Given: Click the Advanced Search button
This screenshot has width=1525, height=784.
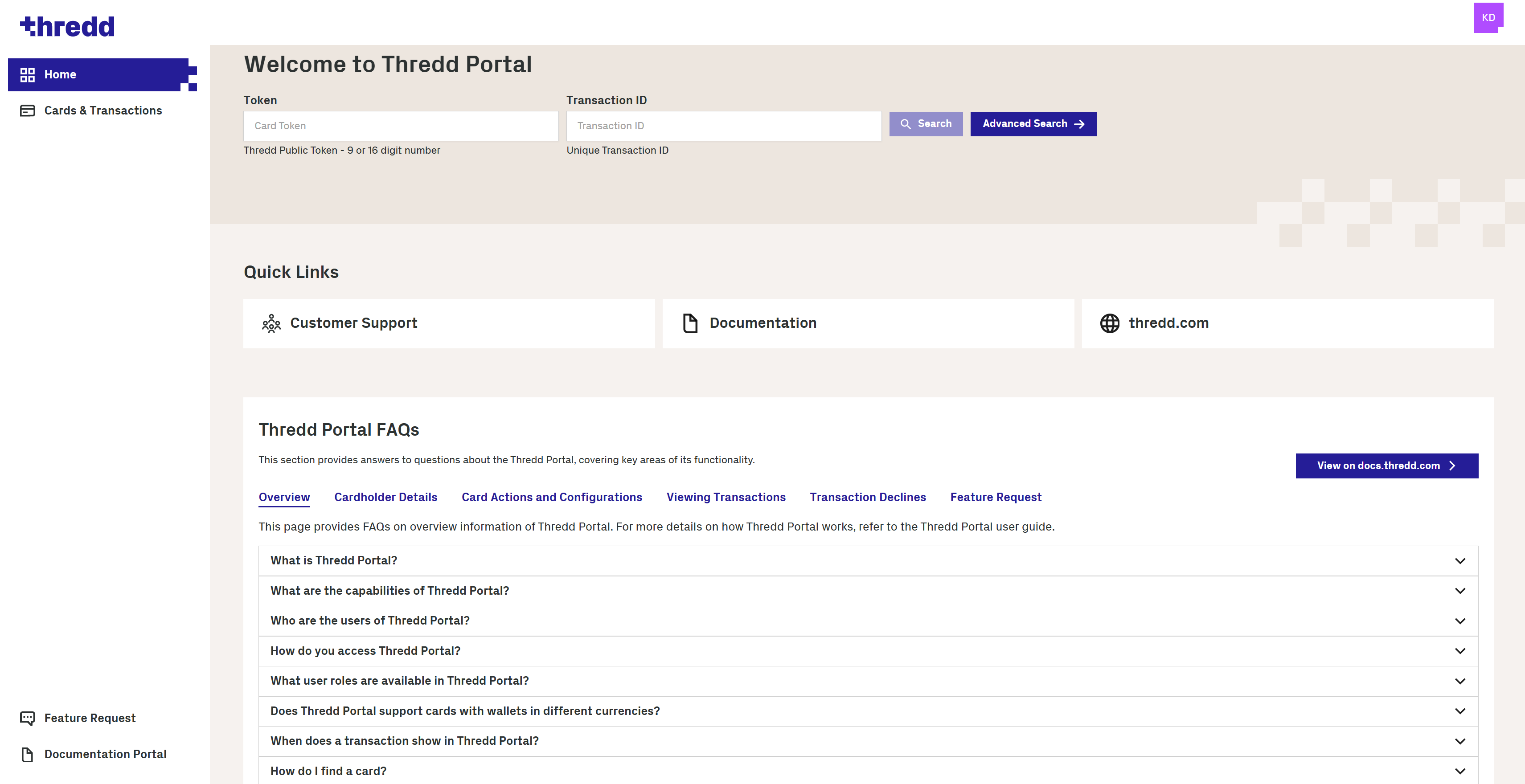Looking at the screenshot, I should point(1033,124).
